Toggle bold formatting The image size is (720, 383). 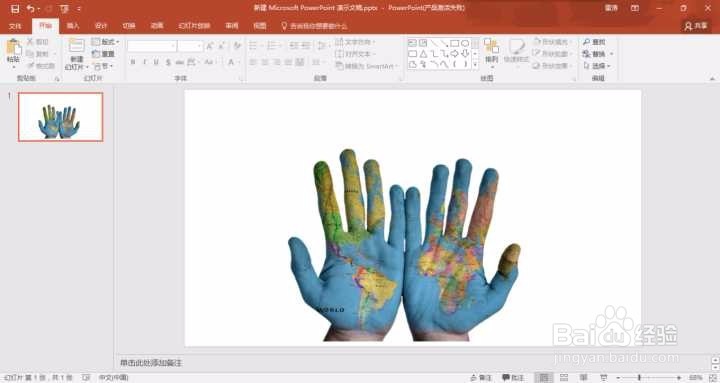point(133,62)
